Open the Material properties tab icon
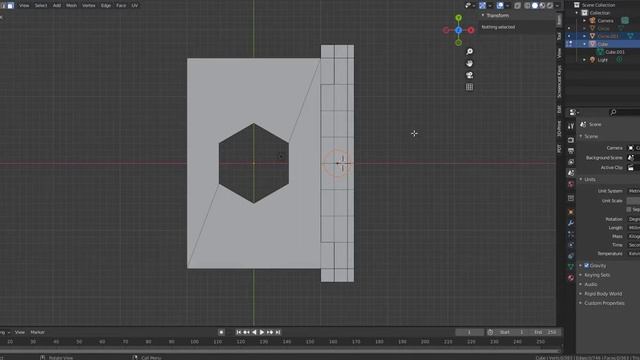The height and width of the screenshot is (360, 640). tap(571, 278)
